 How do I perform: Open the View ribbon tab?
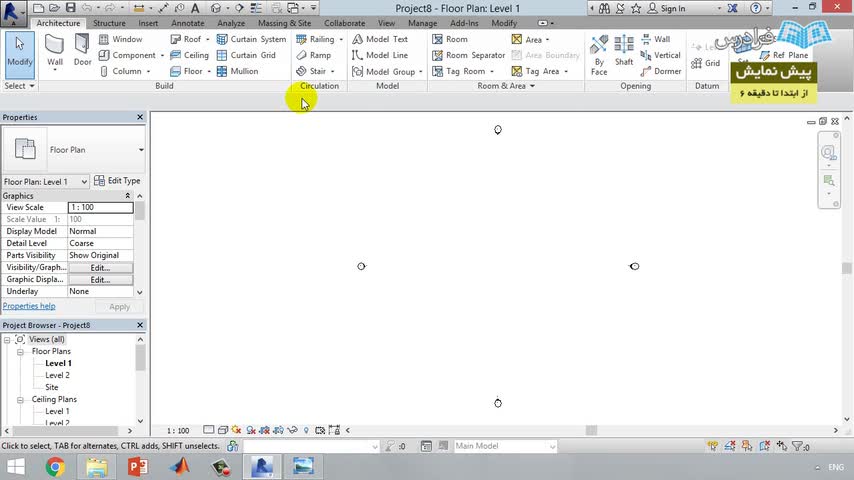point(386,23)
